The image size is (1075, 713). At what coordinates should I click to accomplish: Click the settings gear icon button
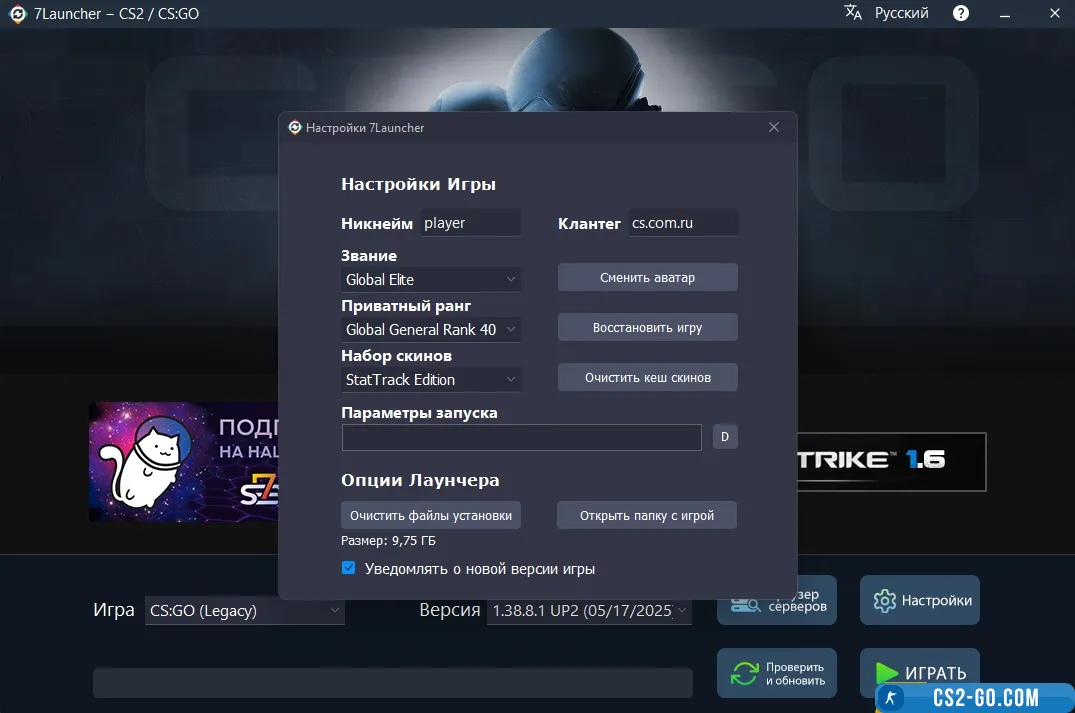[x=884, y=601]
